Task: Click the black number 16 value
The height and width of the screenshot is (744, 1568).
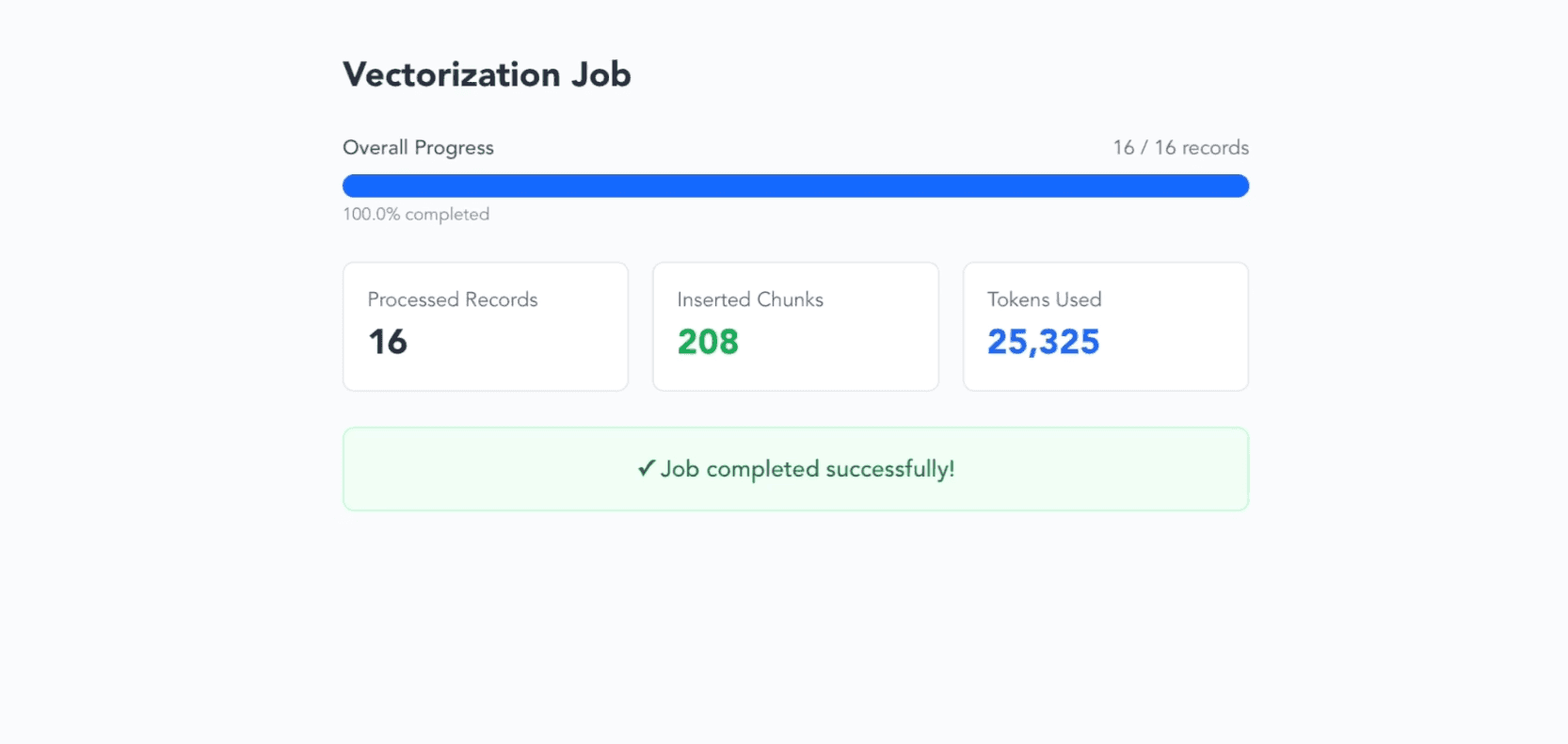Action: 388,342
